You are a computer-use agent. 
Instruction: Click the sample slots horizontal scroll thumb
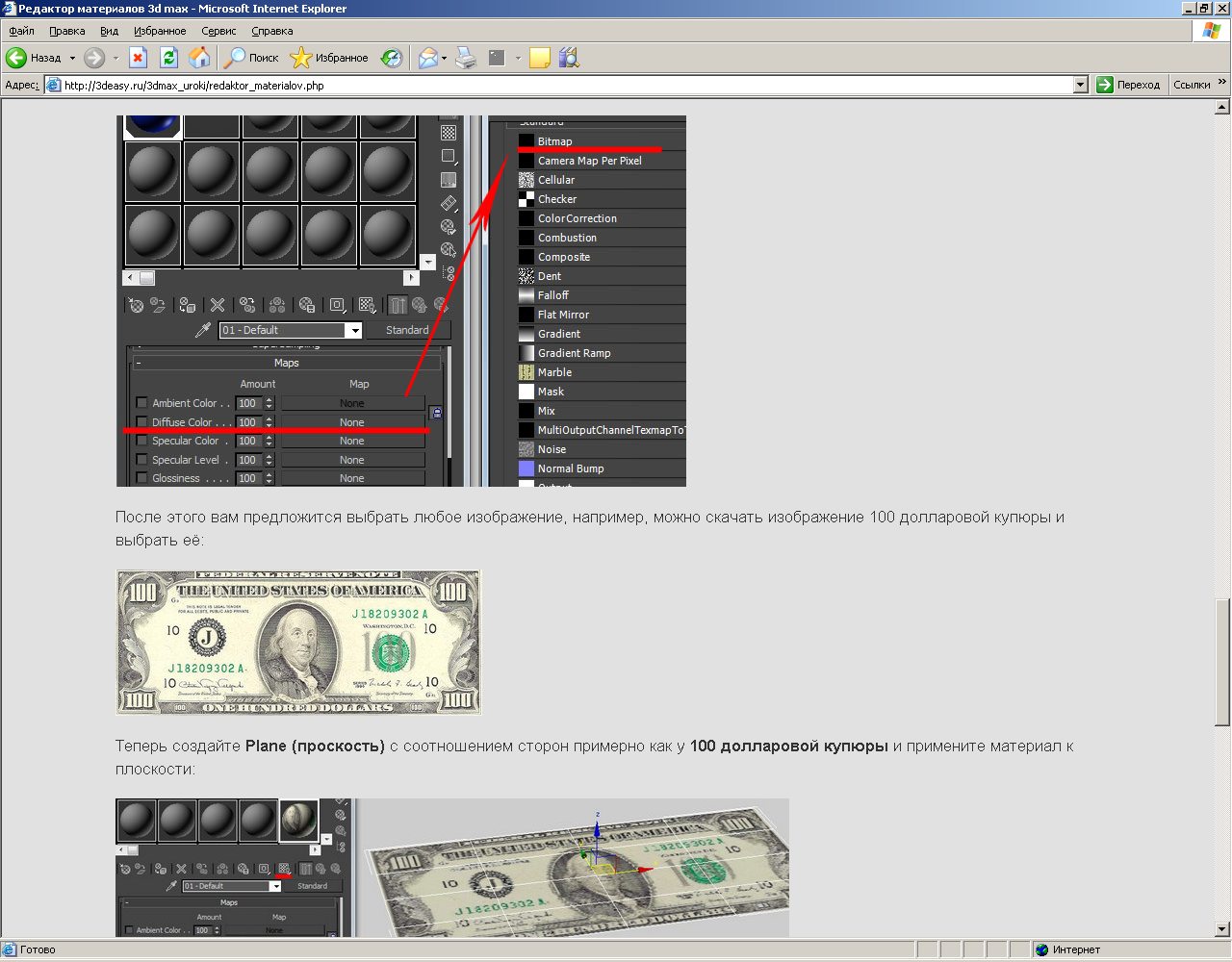146,277
